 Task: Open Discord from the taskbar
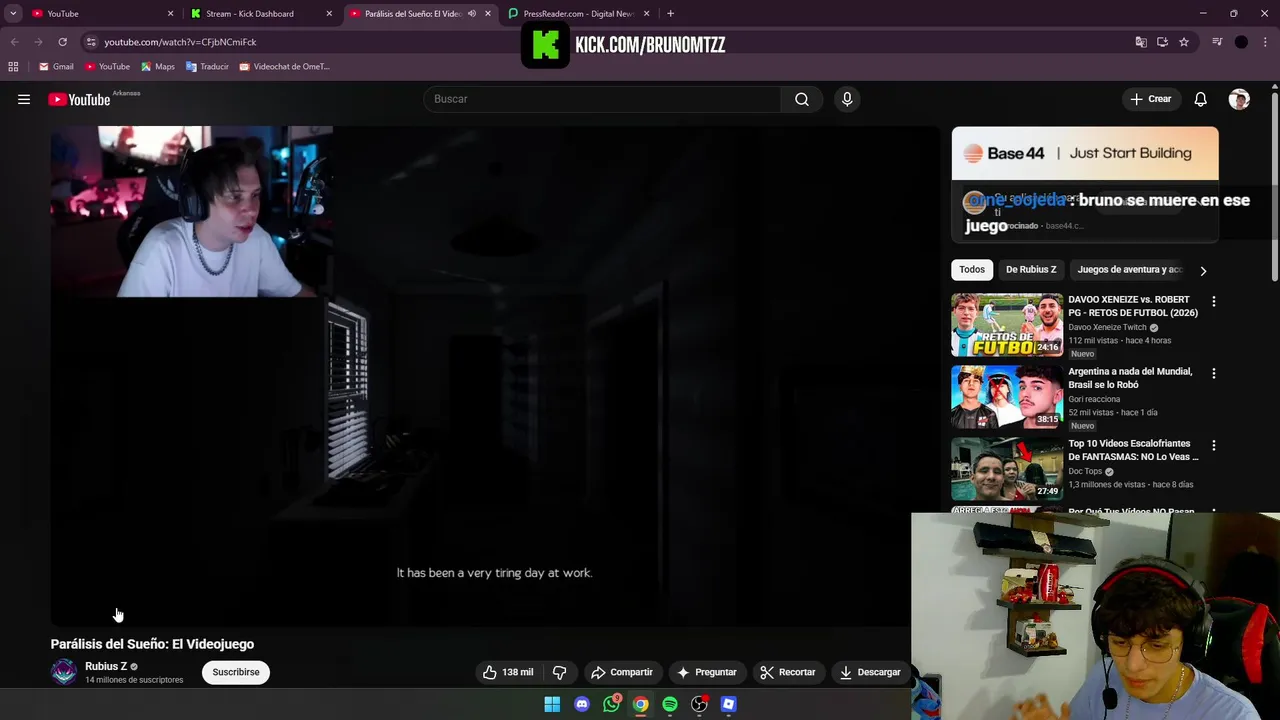click(582, 704)
